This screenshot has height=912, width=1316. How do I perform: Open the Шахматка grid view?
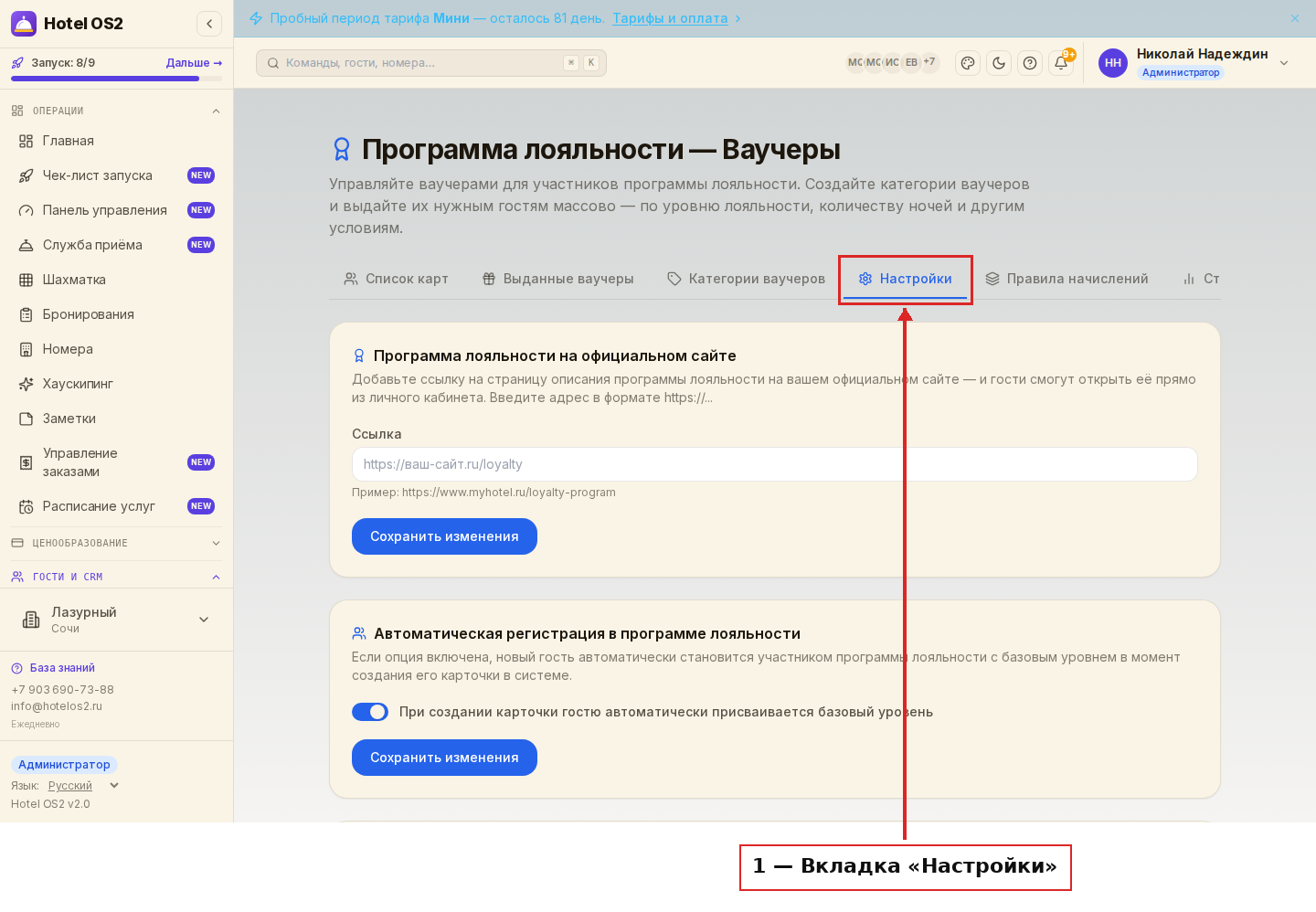coord(116,280)
